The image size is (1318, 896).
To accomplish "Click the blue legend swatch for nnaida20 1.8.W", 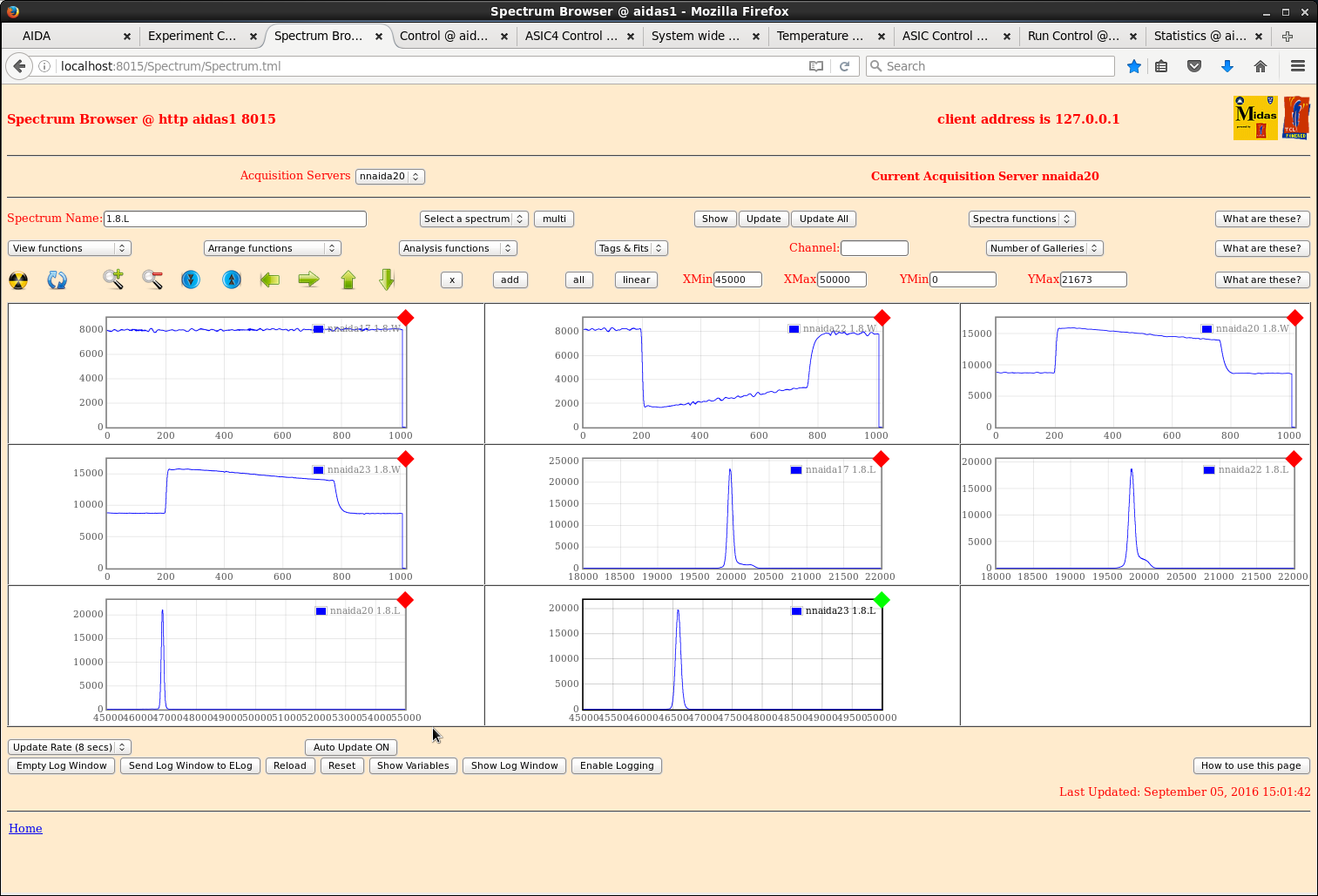I will (1206, 329).
